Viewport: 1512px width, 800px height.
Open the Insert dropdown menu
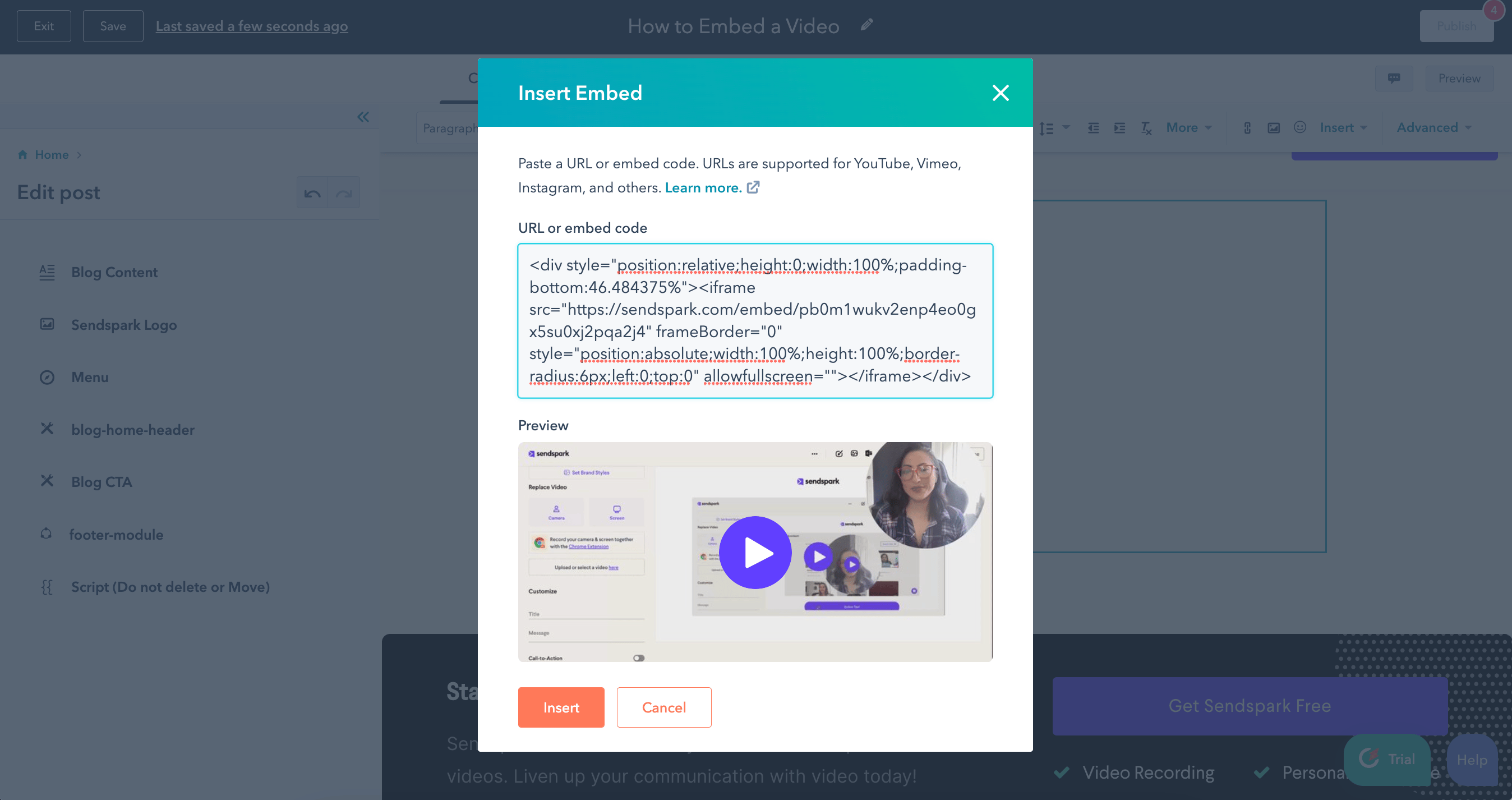pos(1344,127)
